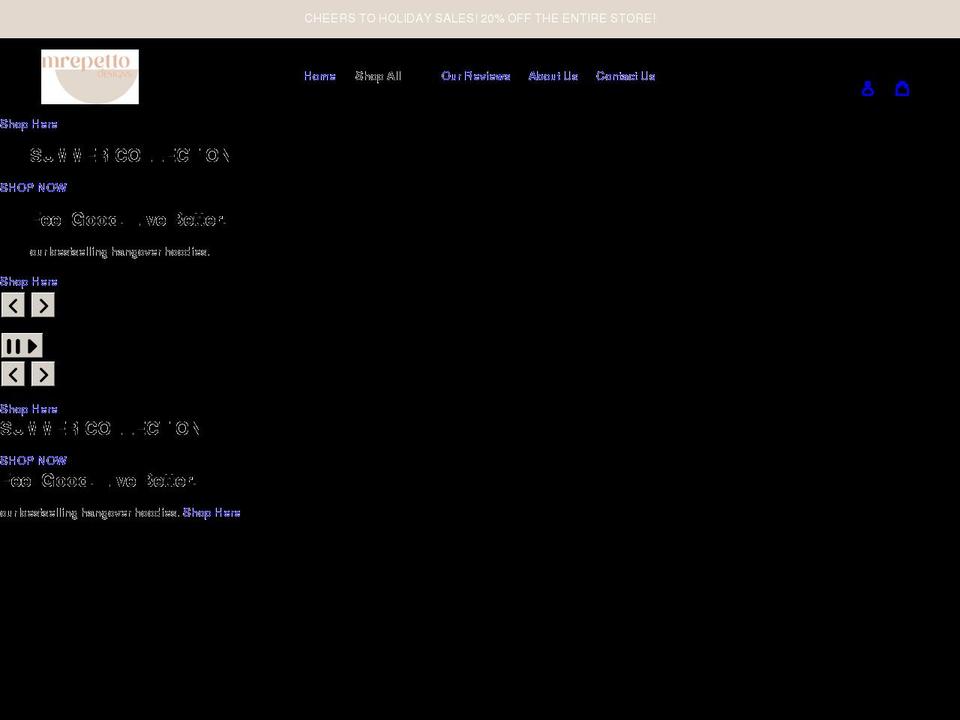The image size is (960, 720).
Task: Click the next-slide arrow above the pause button
Action: click(x=43, y=305)
